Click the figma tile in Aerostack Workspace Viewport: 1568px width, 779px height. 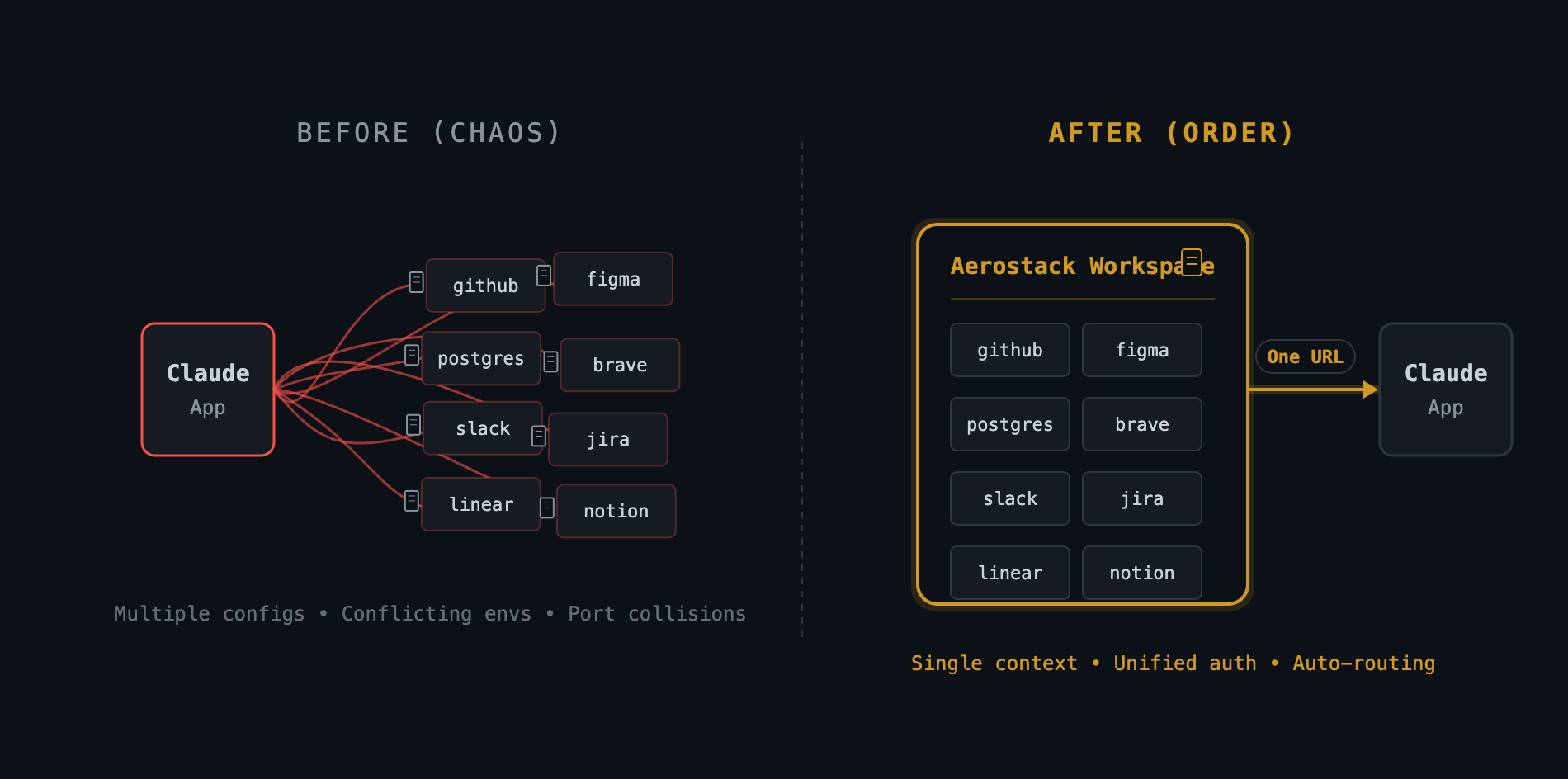[1141, 350]
